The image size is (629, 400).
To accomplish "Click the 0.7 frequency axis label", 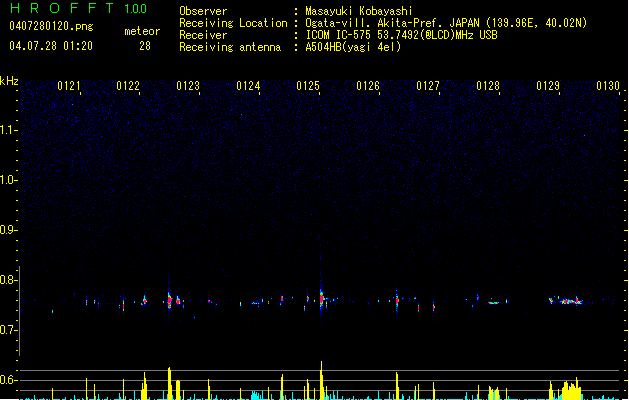I will click(x=7, y=330).
